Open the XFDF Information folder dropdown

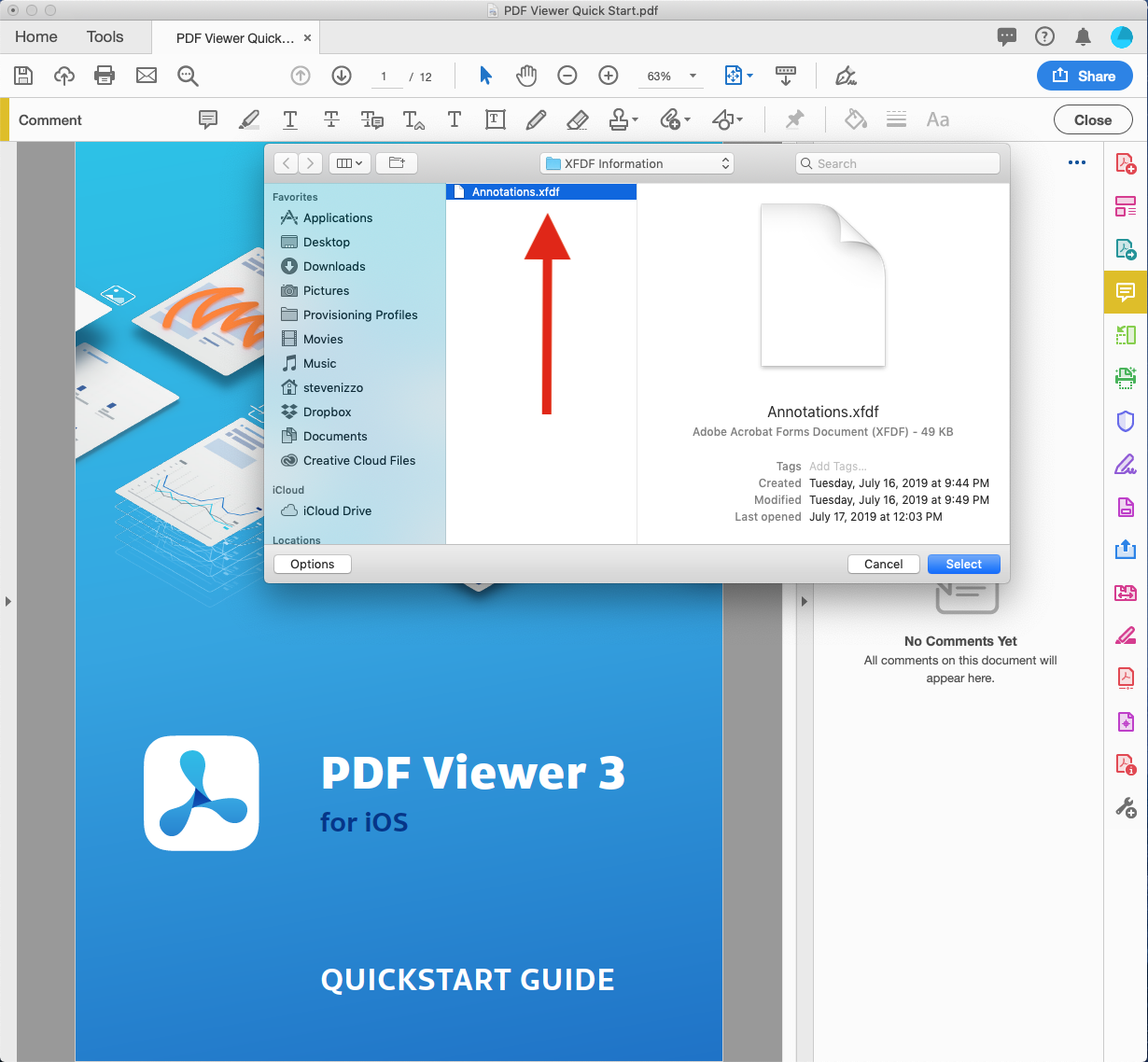[637, 162]
